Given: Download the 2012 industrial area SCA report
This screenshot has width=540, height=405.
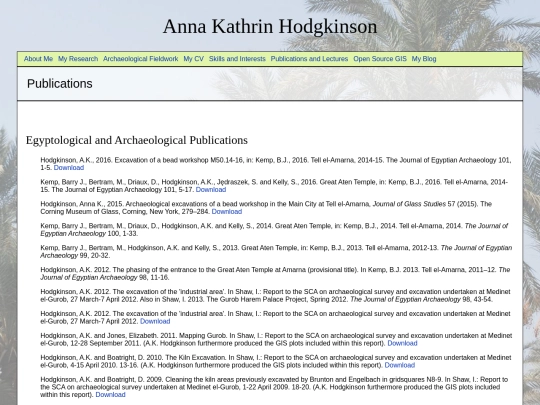Looking at the screenshot, I should coord(155,321).
